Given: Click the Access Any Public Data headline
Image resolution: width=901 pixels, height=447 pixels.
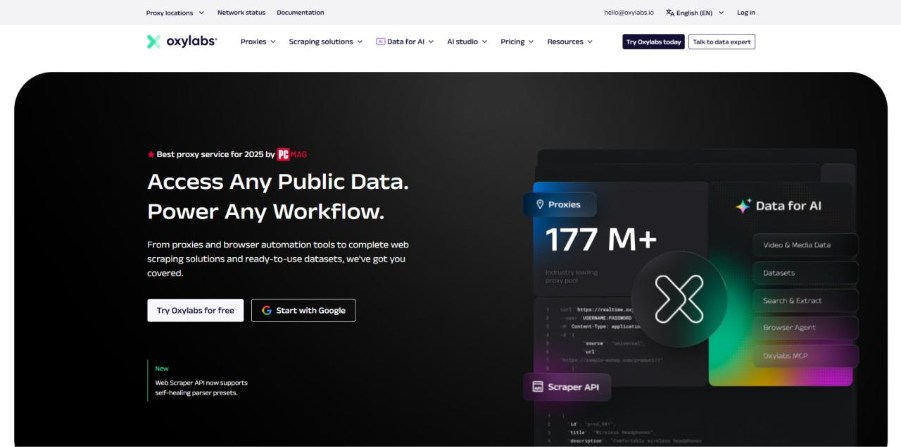Looking at the screenshot, I should pyautogui.click(x=278, y=182).
